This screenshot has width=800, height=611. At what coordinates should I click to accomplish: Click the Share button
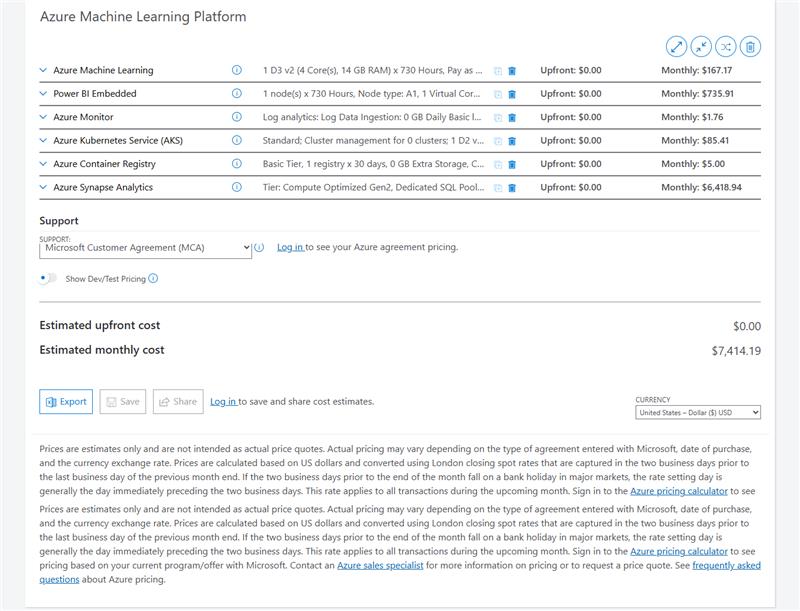click(178, 402)
